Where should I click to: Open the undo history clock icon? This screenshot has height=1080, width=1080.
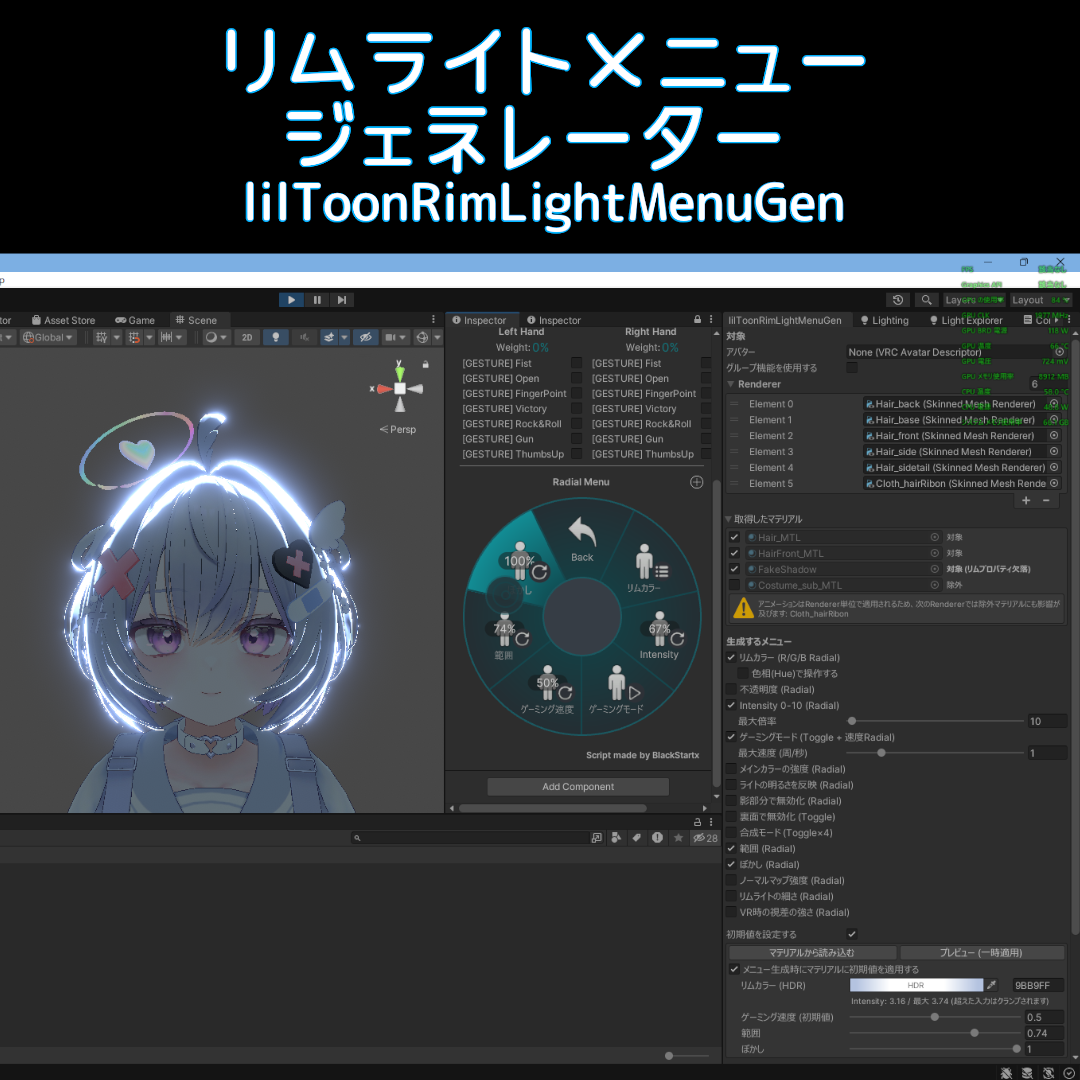[x=897, y=300]
